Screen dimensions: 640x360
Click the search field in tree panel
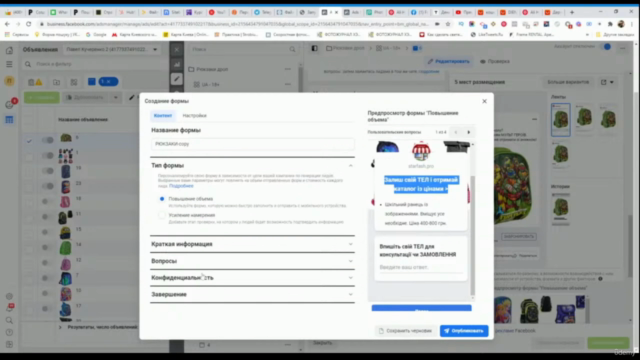(x=244, y=49)
